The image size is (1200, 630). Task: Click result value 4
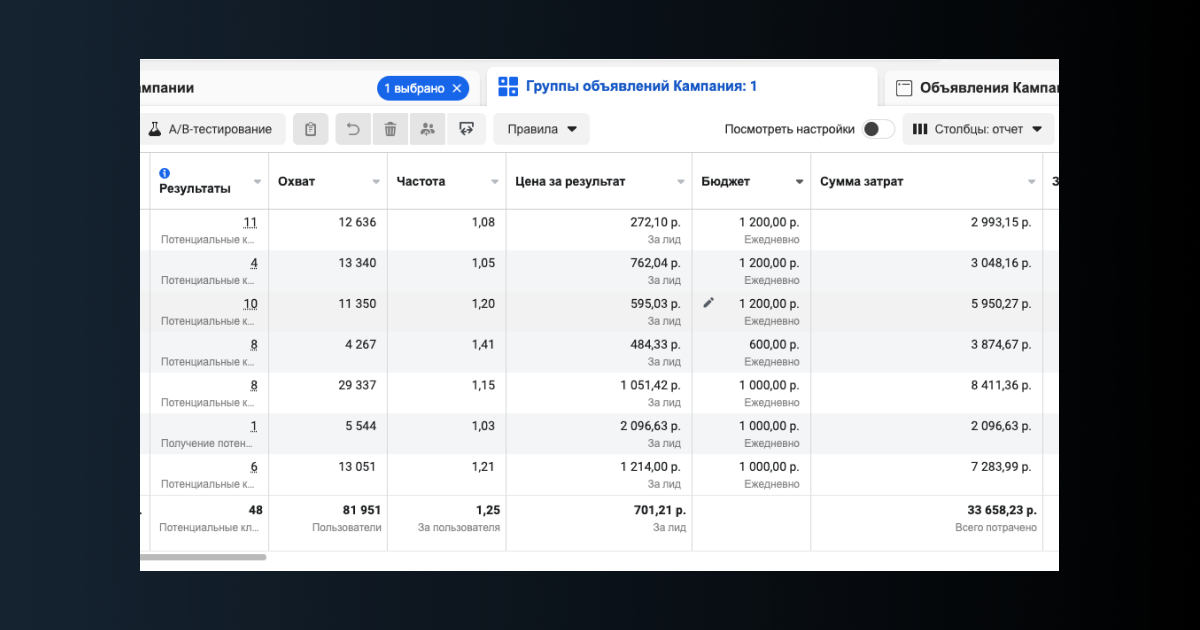(x=254, y=263)
